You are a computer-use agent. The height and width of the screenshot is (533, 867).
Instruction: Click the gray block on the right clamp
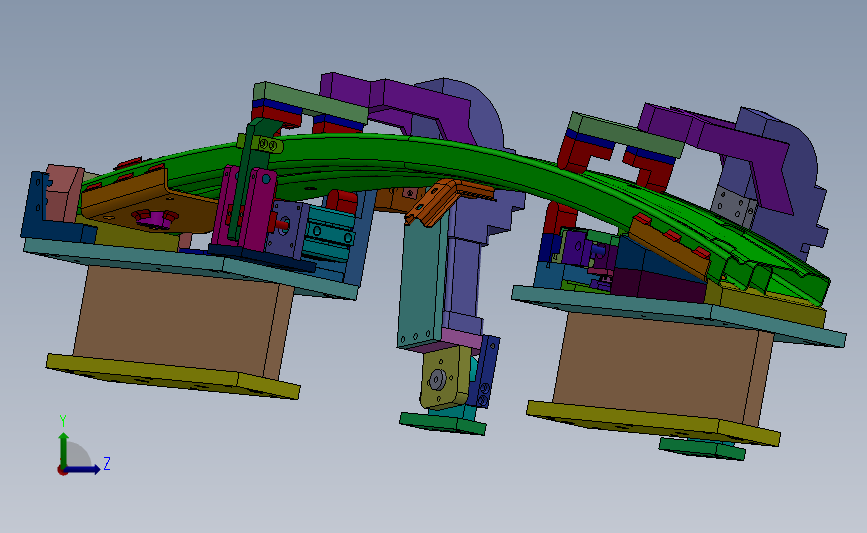[x=734, y=206]
